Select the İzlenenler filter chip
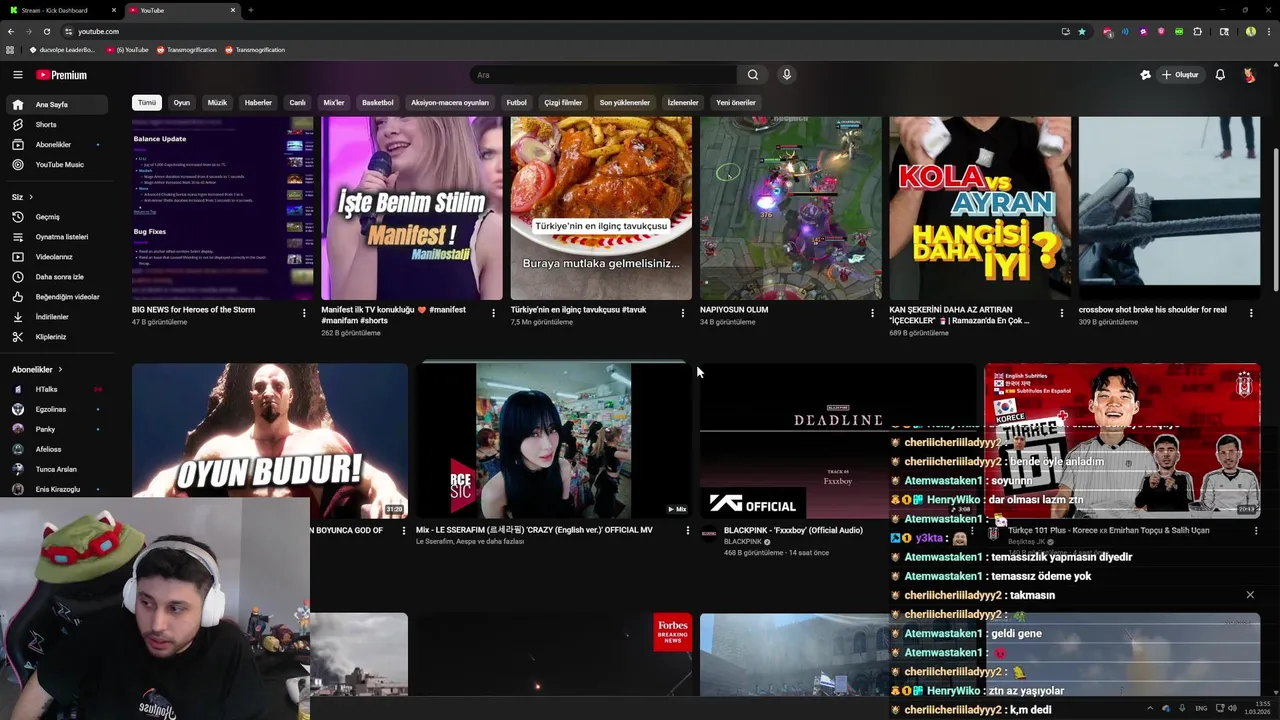Image resolution: width=1280 pixels, height=720 pixels. point(683,103)
